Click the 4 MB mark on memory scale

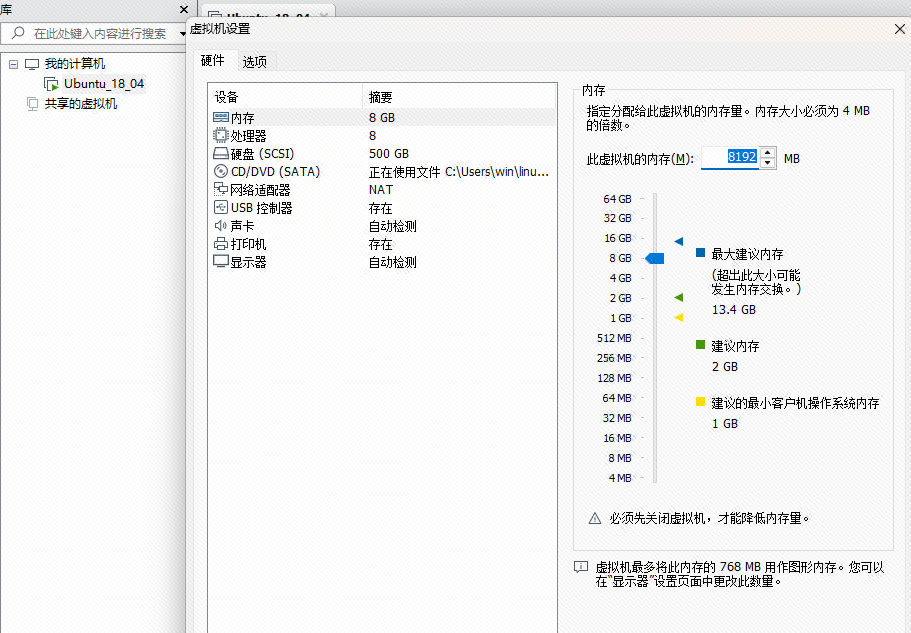click(620, 478)
